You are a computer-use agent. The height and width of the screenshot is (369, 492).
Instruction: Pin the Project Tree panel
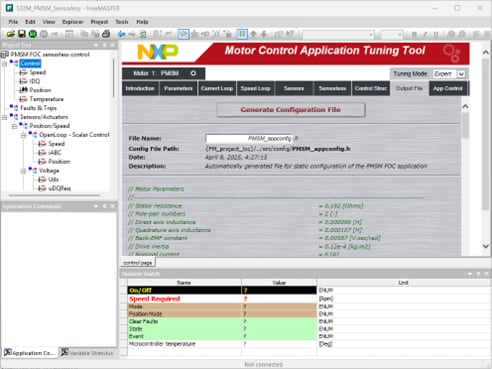pyautogui.click(x=104, y=45)
